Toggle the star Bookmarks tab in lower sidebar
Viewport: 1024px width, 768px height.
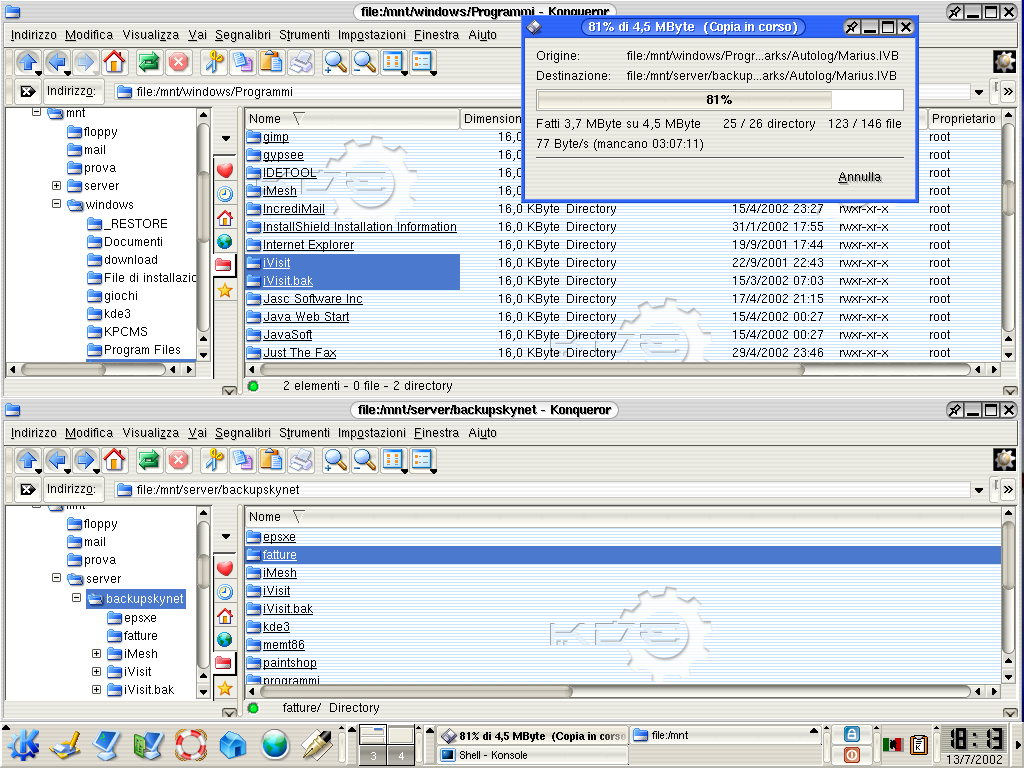(225, 688)
